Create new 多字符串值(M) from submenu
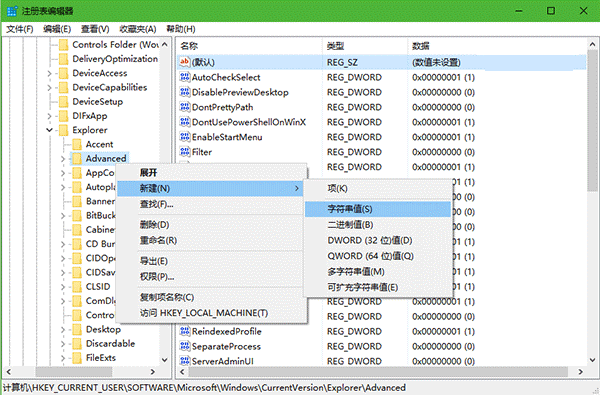The image size is (600, 395). (378, 272)
